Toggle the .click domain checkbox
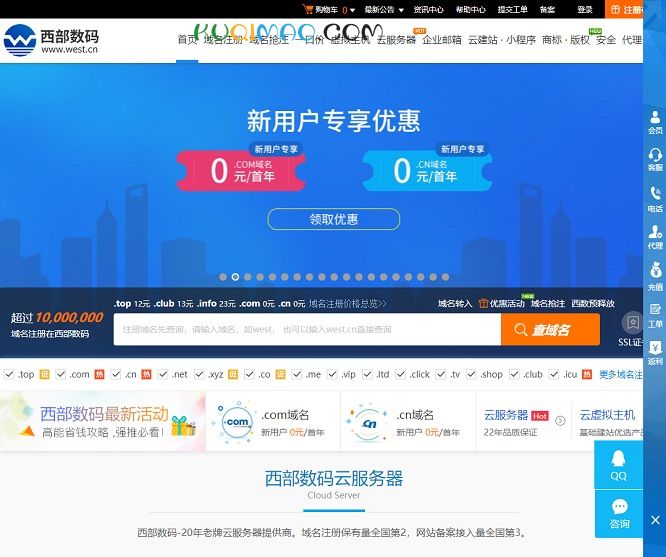Image resolution: width=666 pixels, height=557 pixels. 400,374
